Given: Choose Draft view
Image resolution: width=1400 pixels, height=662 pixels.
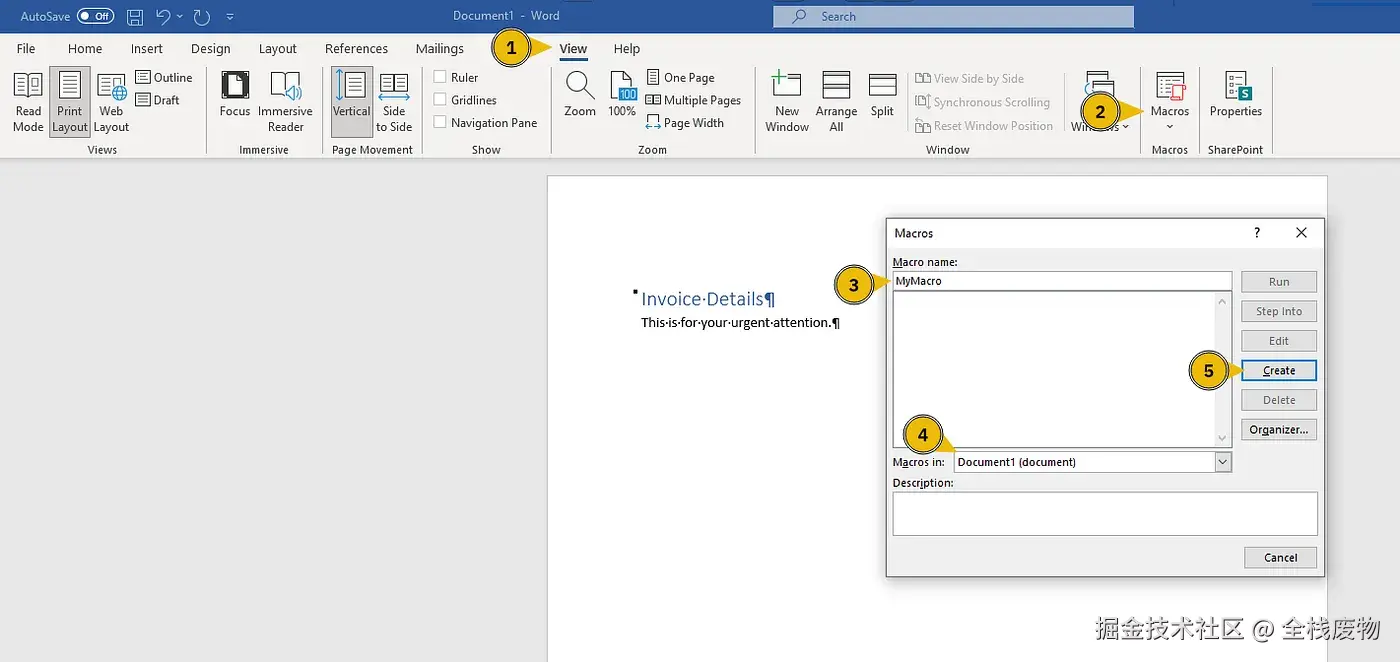Looking at the screenshot, I should tap(158, 100).
